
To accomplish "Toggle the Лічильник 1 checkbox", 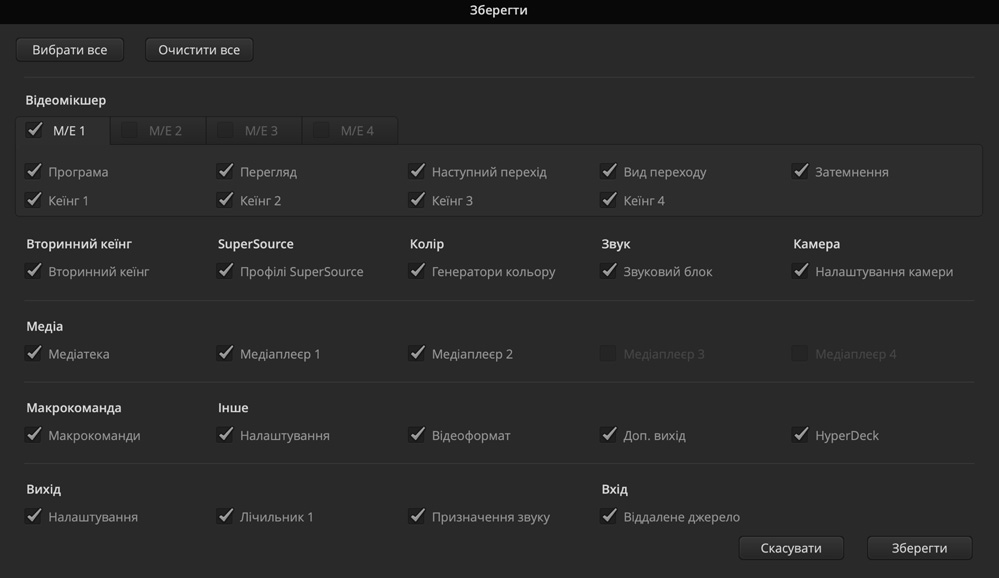I will pyautogui.click(x=226, y=517).
